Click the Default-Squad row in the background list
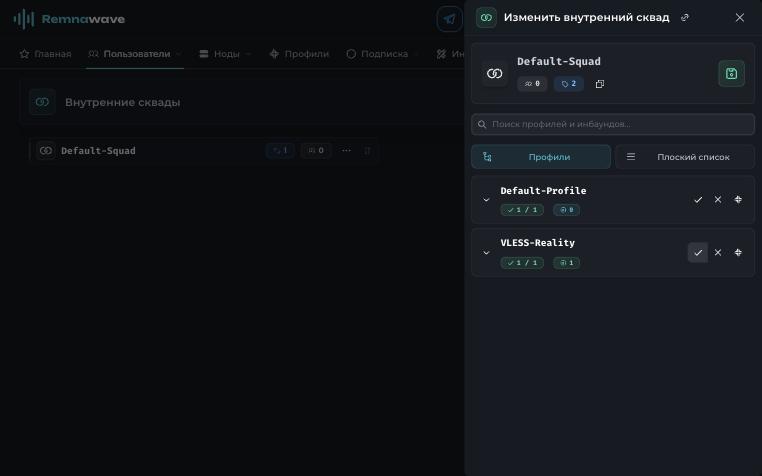This screenshot has width=762, height=476. (x=204, y=151)
